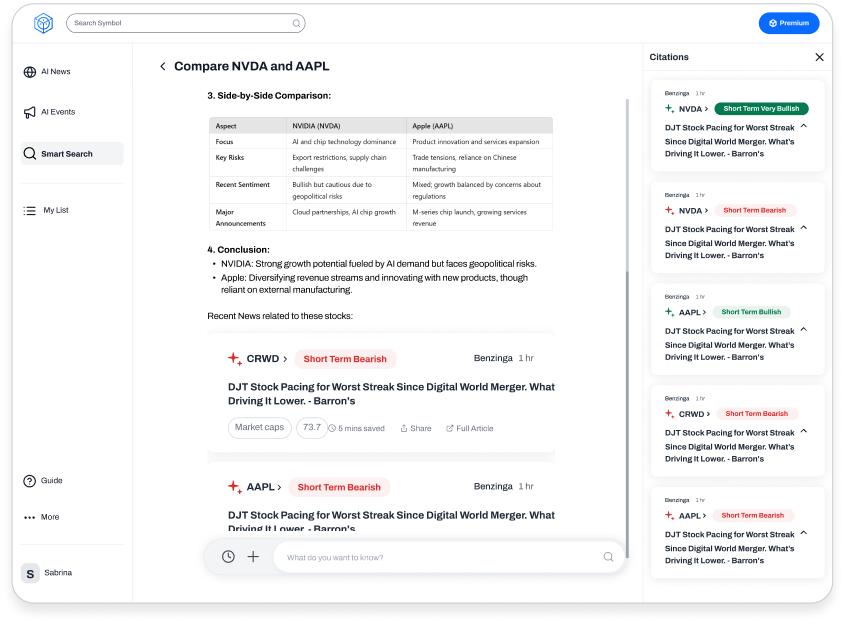Click the Short Term Bearish tag on CRWD citation
This screenshot has height=624, width=845.
point(757,414)
